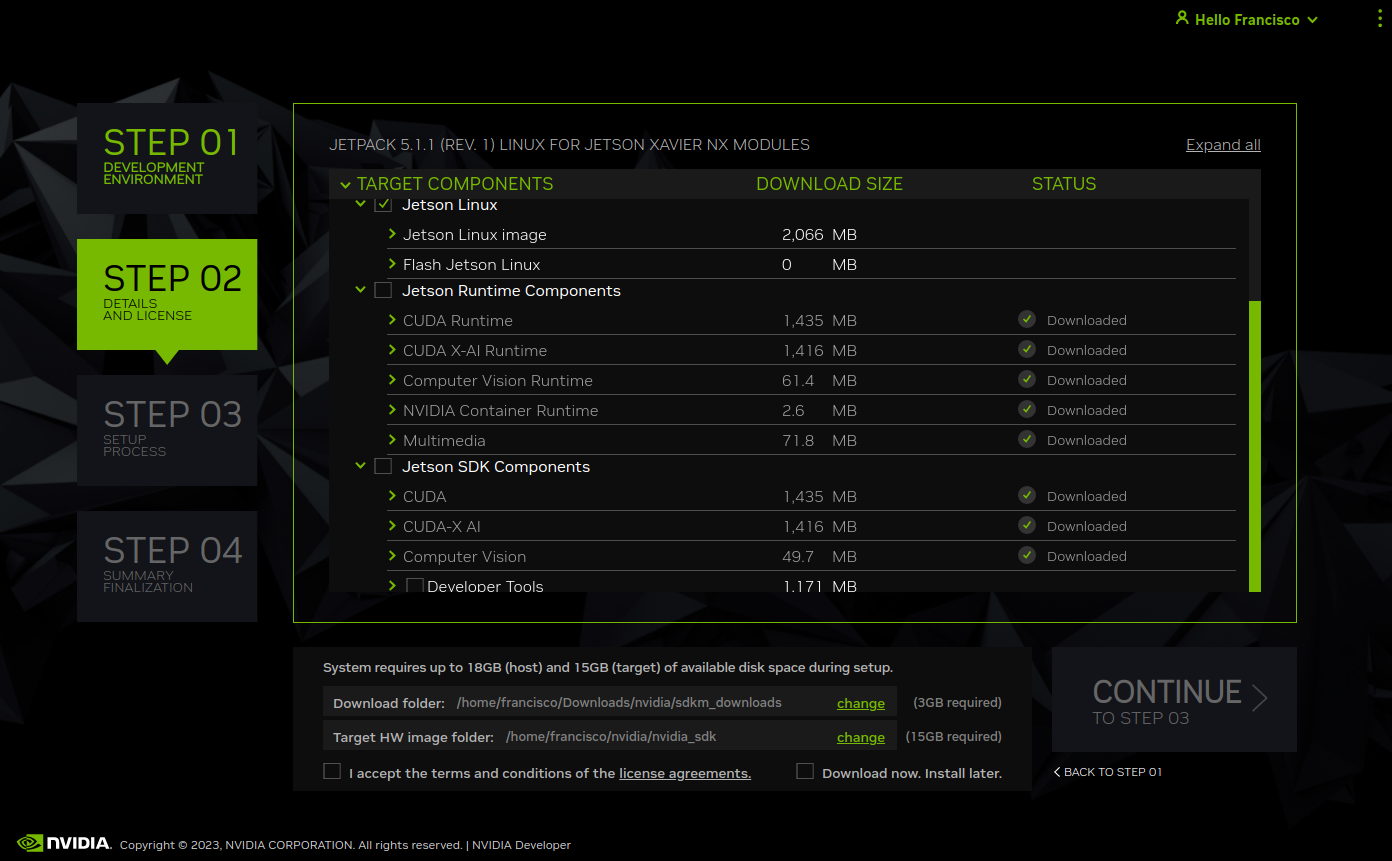The width and height of the screenshot is (1392, 861).
Task: Expand the CUDA Runtime row
Action: point(392,320)
